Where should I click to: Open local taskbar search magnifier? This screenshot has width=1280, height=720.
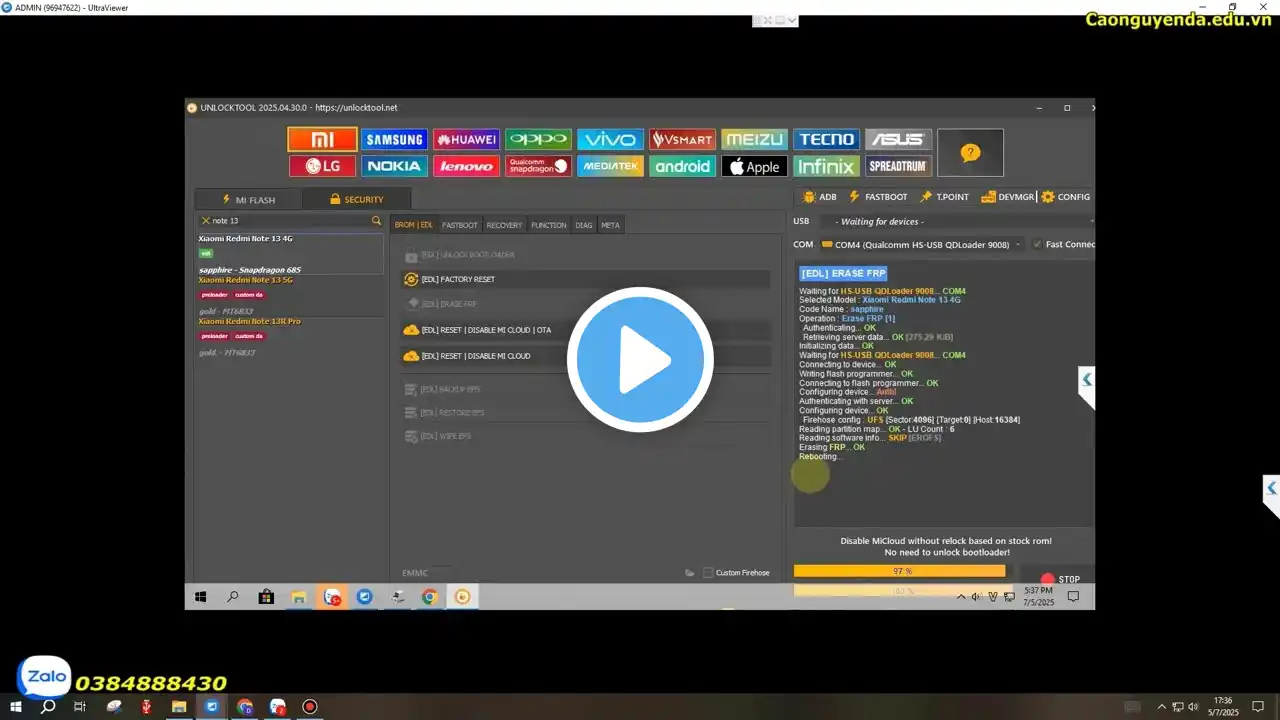coord(48,707)
